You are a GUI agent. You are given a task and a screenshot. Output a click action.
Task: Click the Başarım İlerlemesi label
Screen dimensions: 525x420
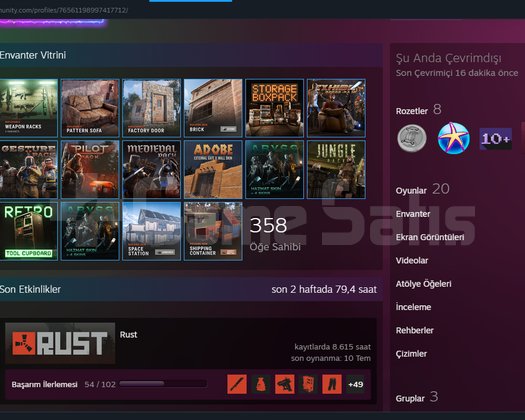click(x=45, y=384)
